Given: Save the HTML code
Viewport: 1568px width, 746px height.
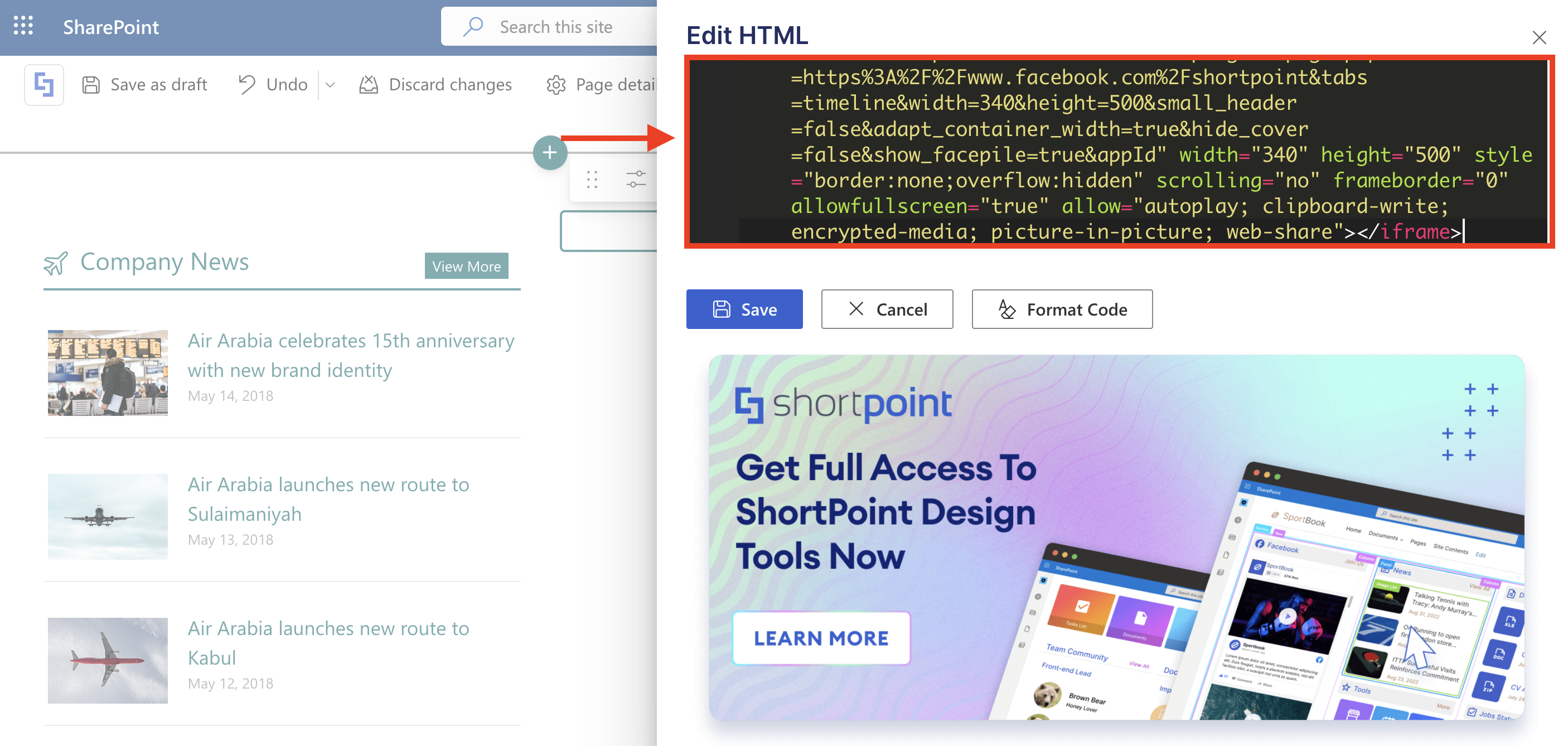Looking at the screenshot, I should tap(744, 309).
